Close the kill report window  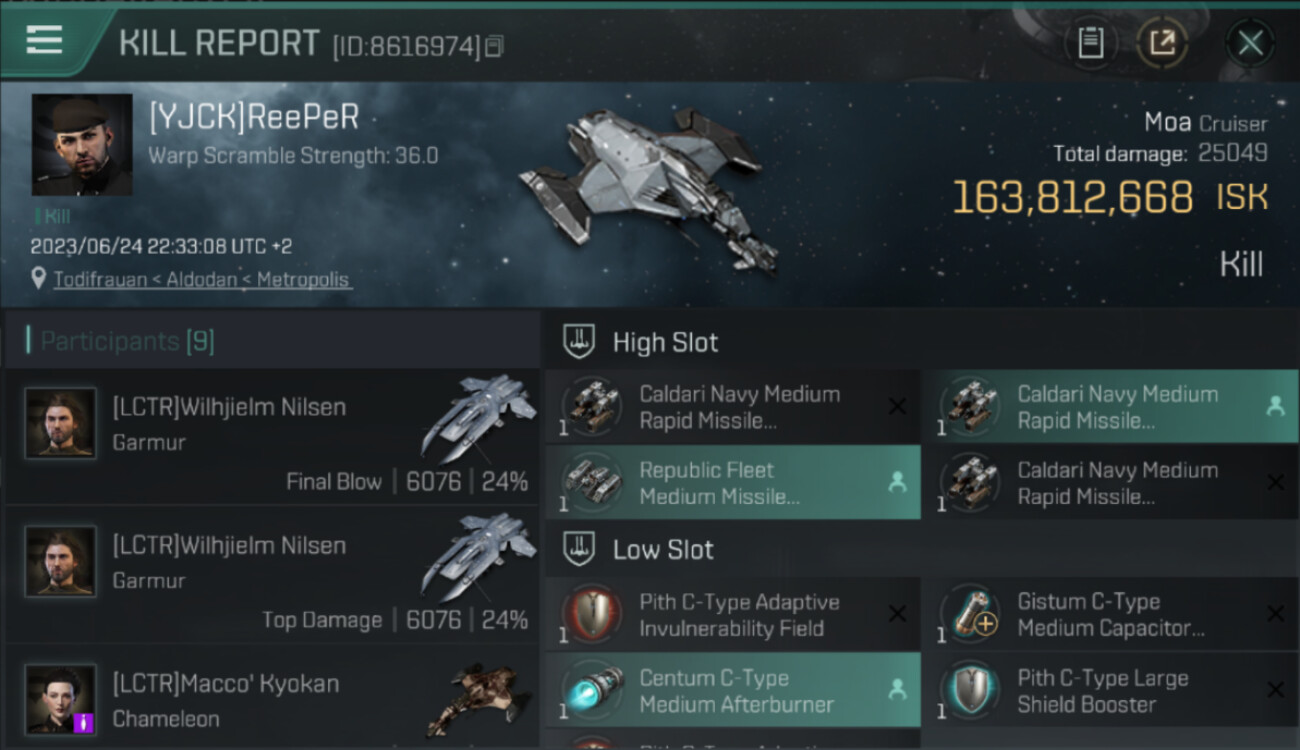(1250, 43)
